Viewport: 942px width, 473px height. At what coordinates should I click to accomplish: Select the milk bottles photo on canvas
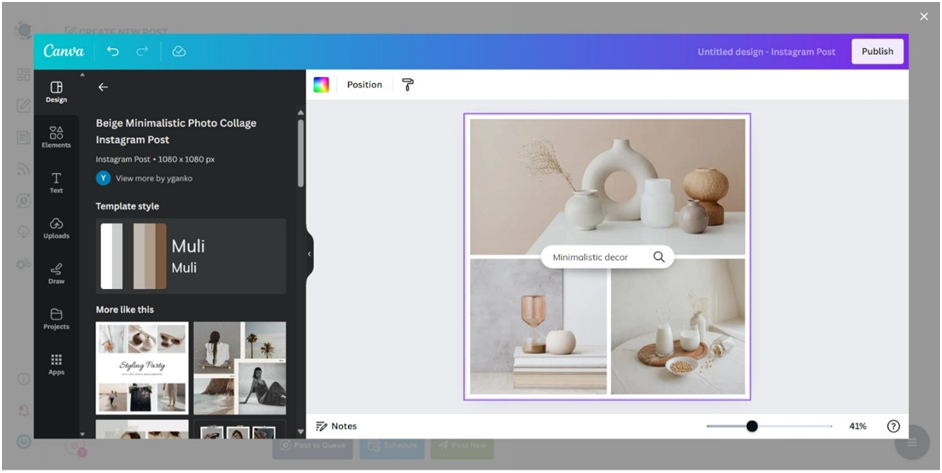point(678,326)
